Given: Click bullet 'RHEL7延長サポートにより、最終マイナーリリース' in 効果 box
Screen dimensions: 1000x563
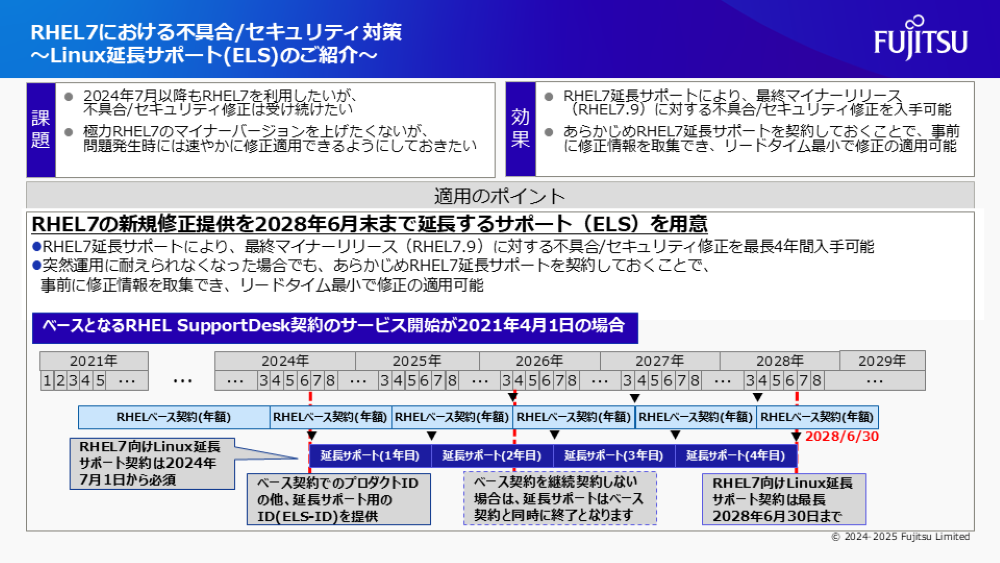Looking at the screenshot, I should [x=756, y=103].
